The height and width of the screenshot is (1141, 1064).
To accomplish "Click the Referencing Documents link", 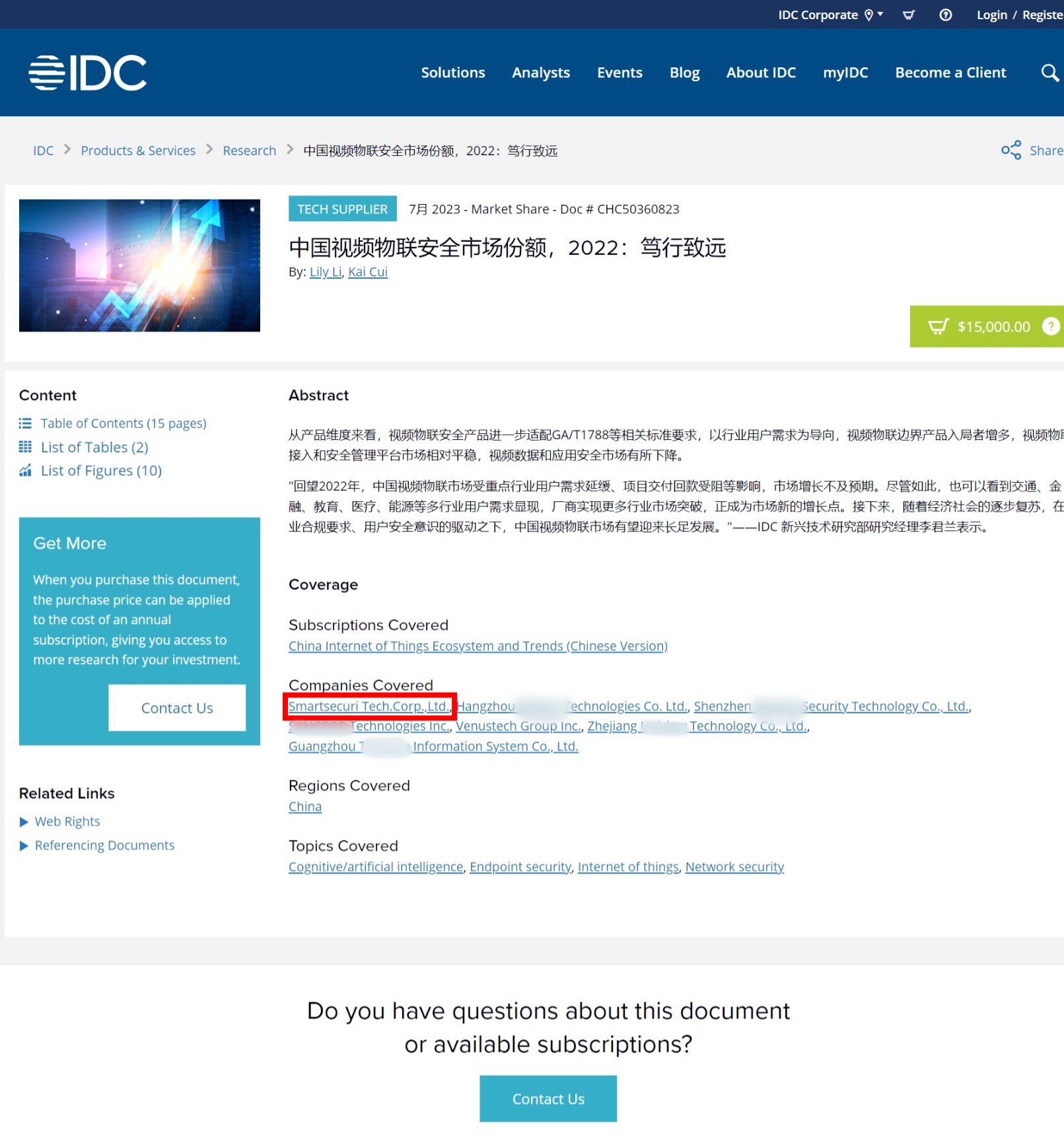I will 104,846.
